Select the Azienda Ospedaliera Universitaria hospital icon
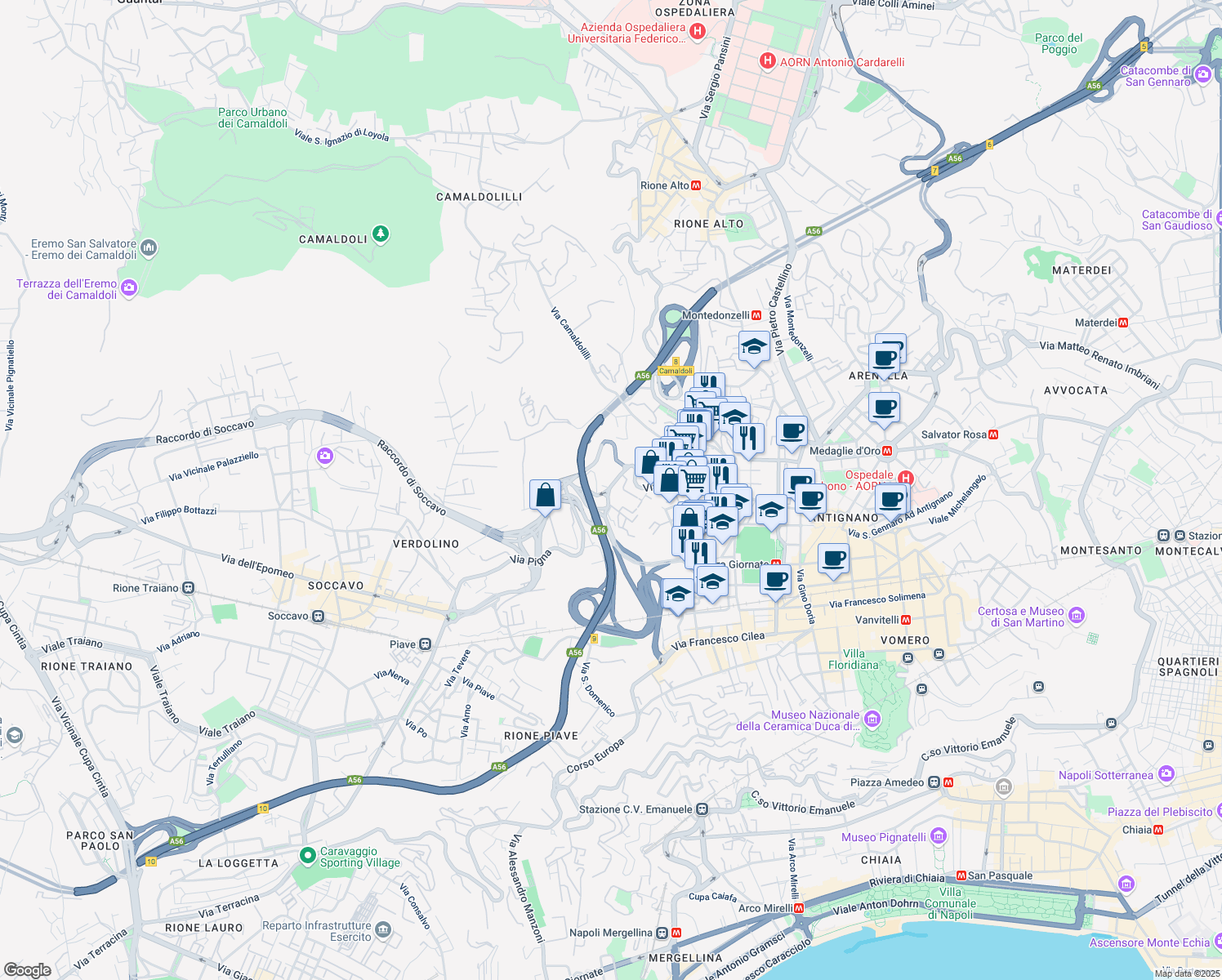Viewport: 1222px width, 980px height. tap(698, 32)
